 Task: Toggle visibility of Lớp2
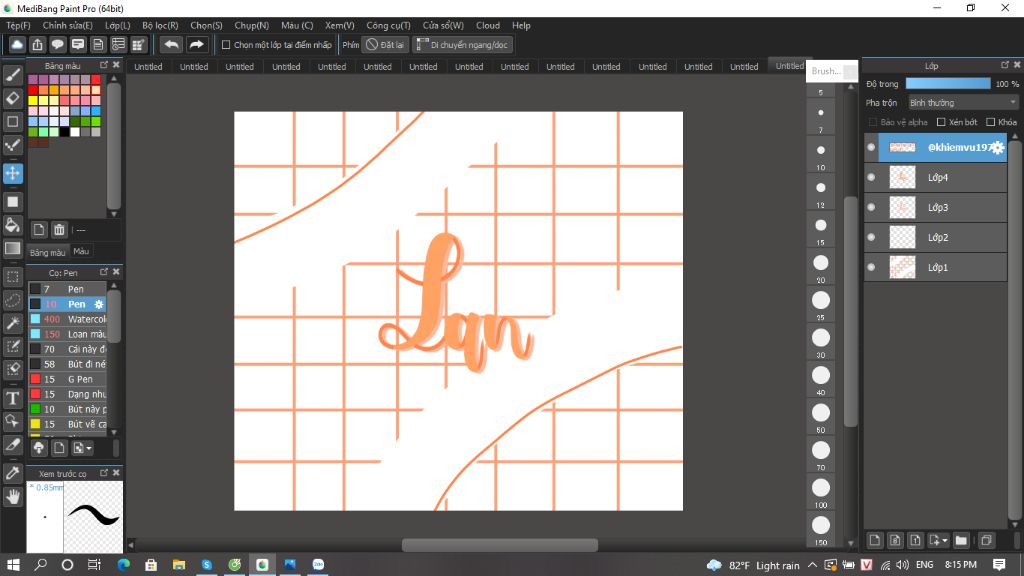[x=871, y=238]
